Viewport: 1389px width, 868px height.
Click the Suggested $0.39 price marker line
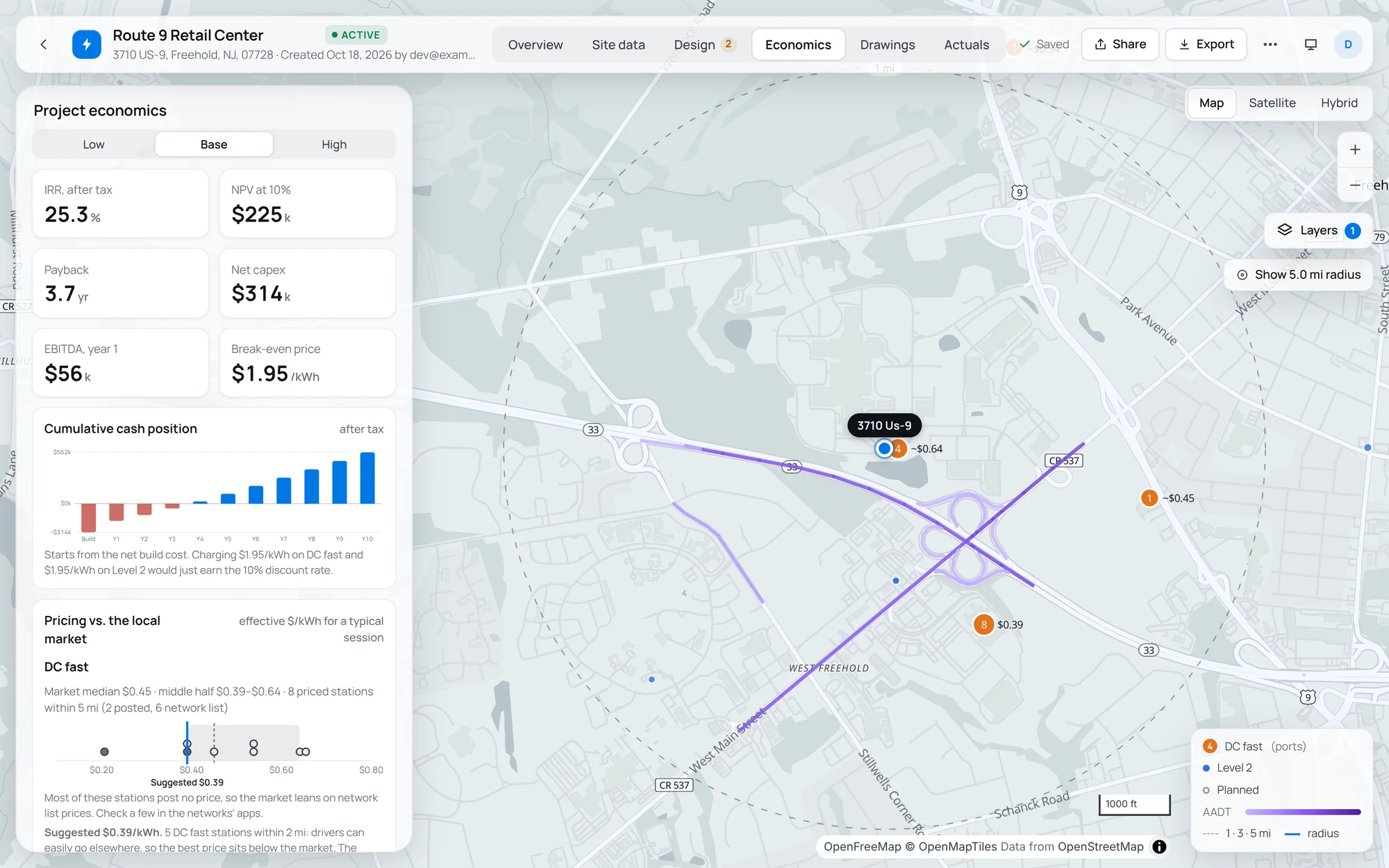click(187, 743)
